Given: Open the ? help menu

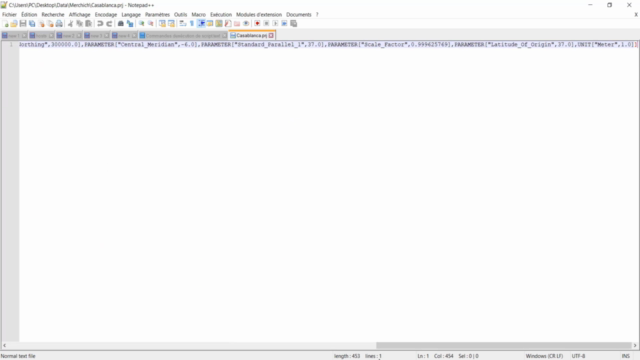Looking at the screenshot, I should click(317, 15).
